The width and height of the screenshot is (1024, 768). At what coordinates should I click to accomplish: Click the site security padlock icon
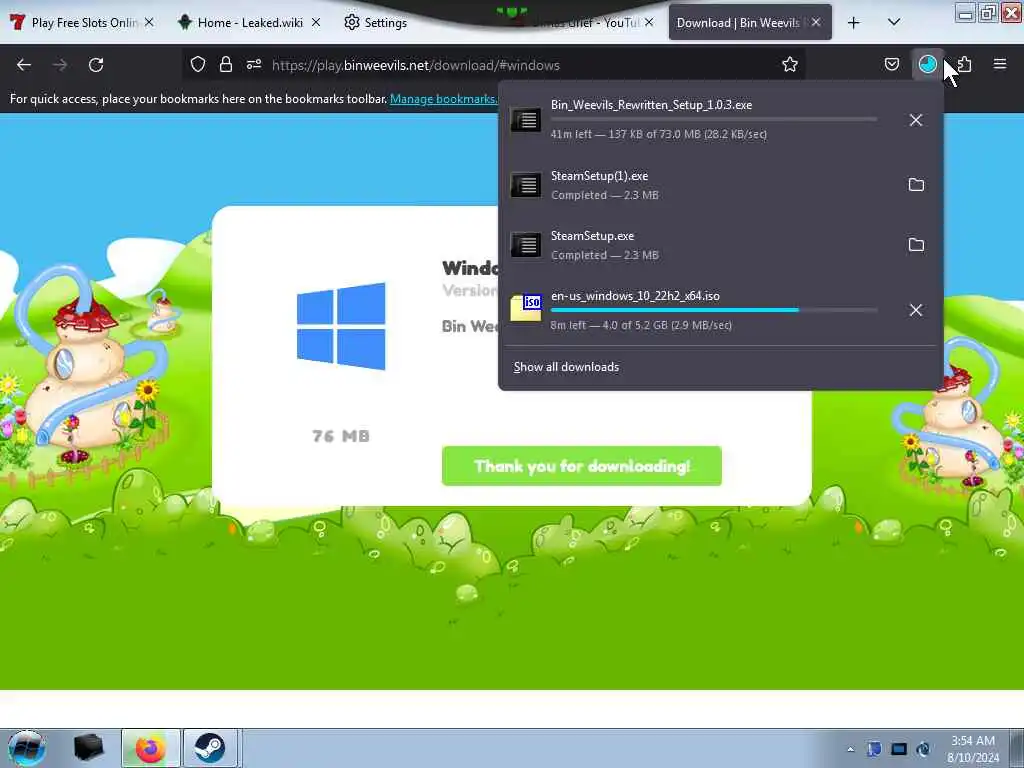click(226, 65)
